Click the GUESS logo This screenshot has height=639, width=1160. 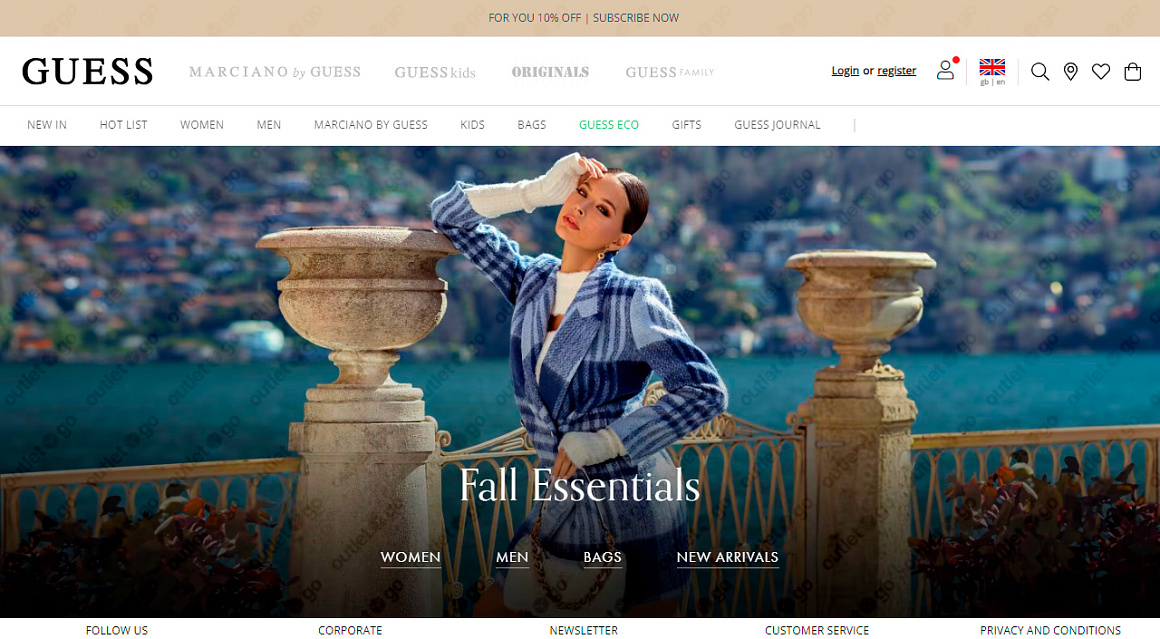point(87,72)
